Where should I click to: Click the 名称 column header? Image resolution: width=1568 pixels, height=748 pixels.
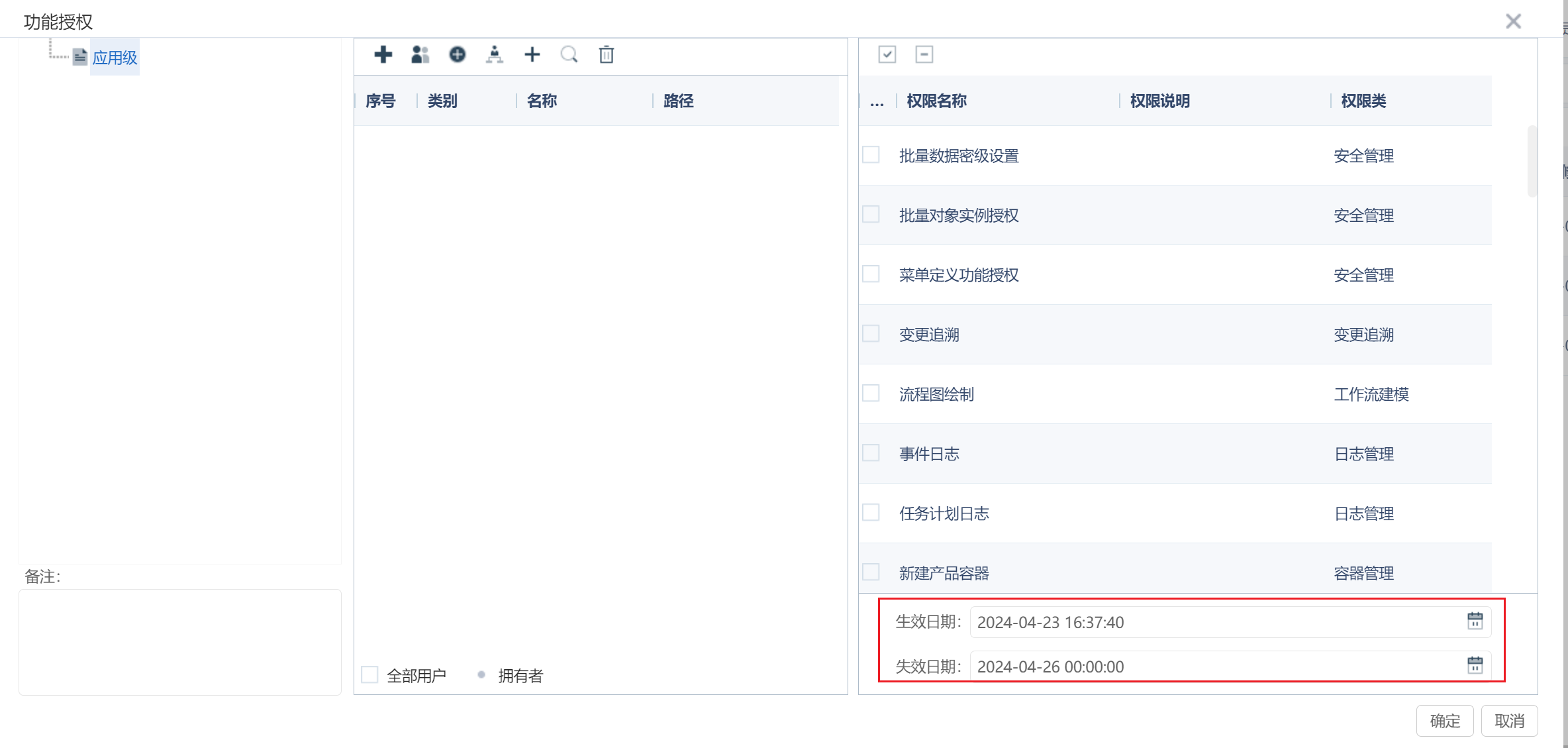[x=542, y=101]
